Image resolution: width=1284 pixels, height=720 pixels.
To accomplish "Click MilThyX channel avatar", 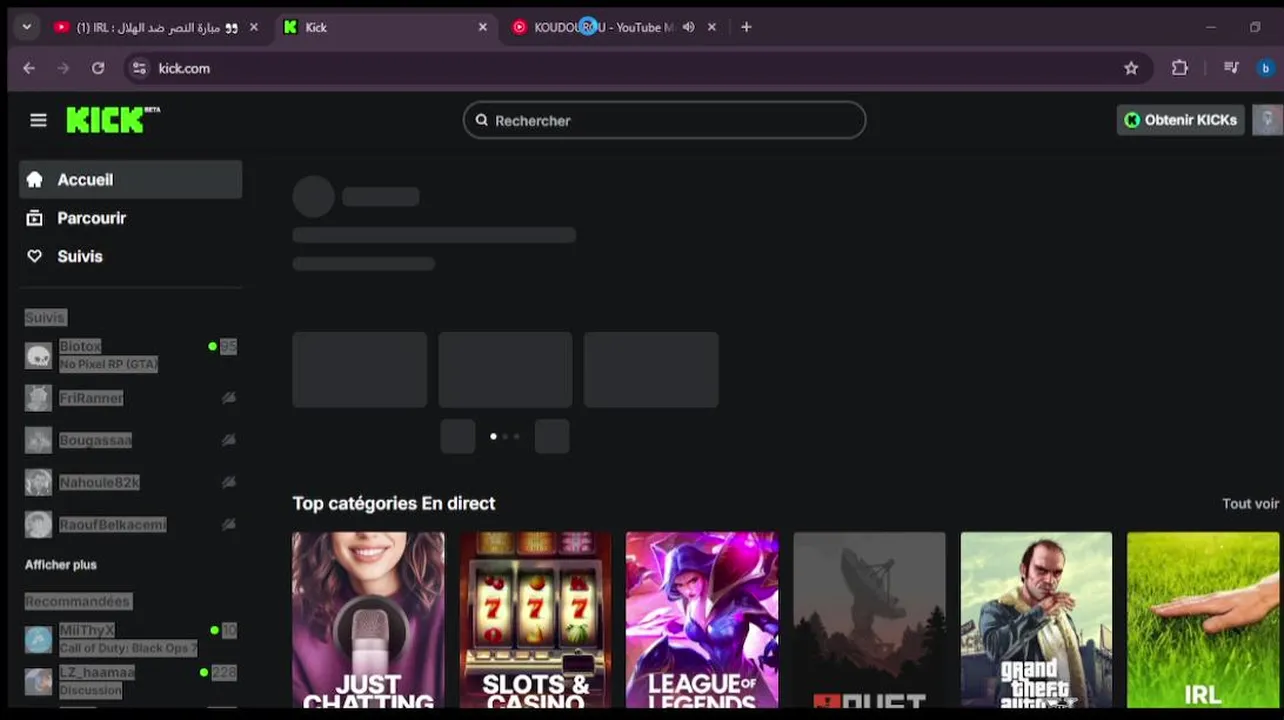I will coord(38,639).
